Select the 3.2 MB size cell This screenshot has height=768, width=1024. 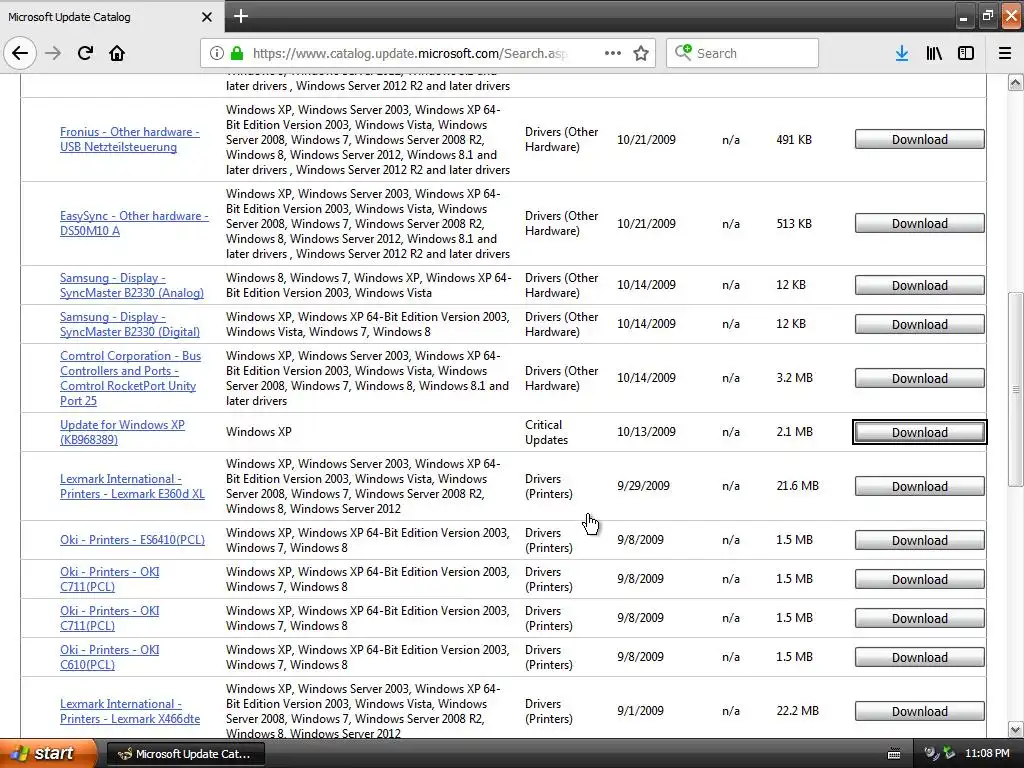(x=794, y=377)
